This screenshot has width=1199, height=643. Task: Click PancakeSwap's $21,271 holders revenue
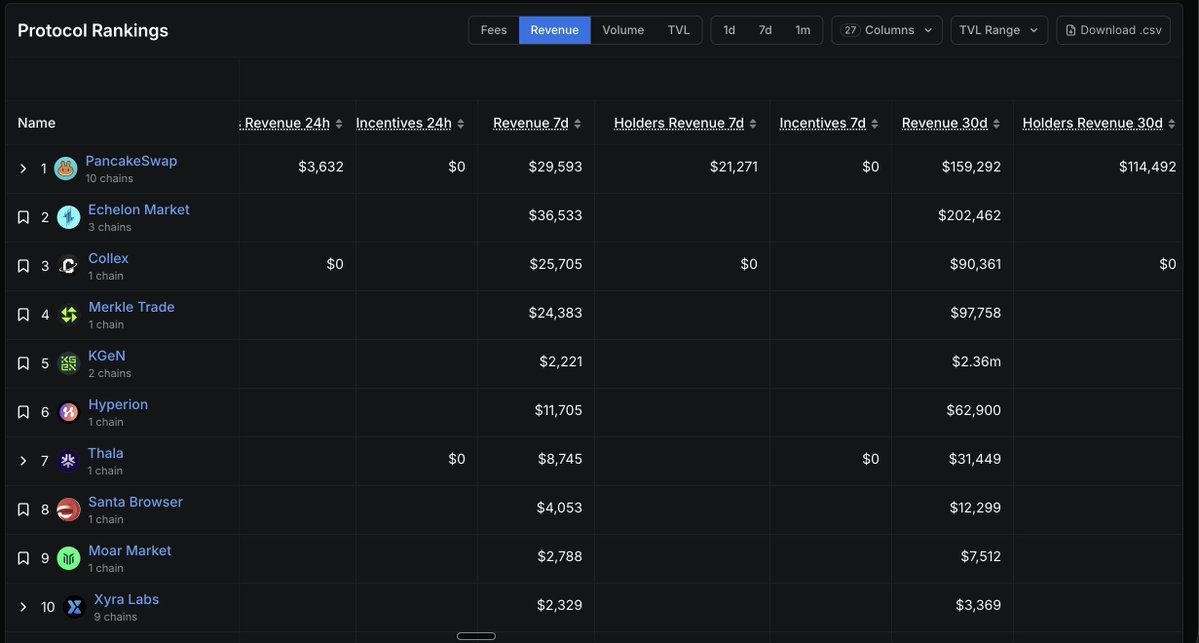pos(733,167)
